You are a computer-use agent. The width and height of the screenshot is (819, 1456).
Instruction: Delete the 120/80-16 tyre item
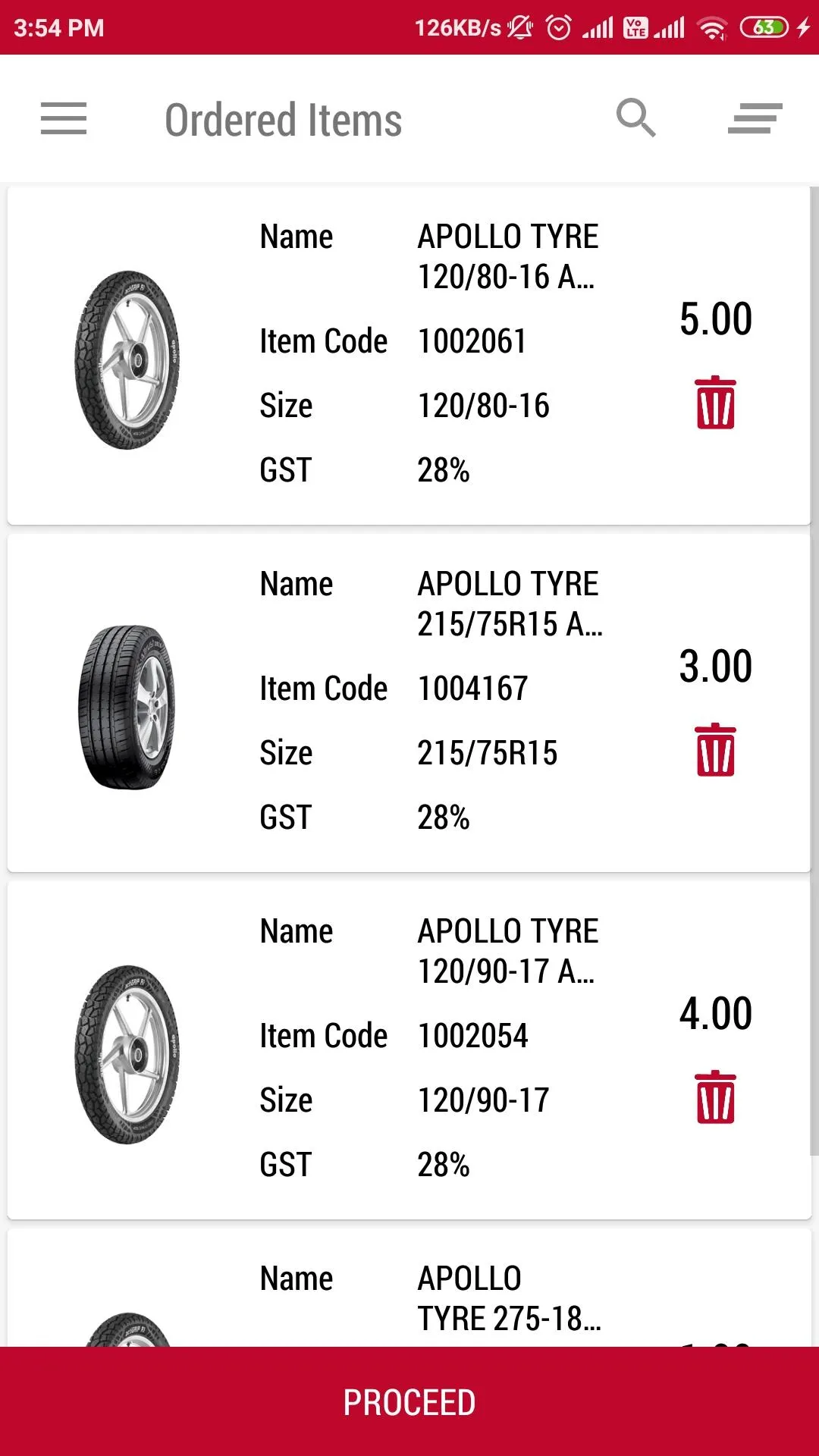click(716, 403)
